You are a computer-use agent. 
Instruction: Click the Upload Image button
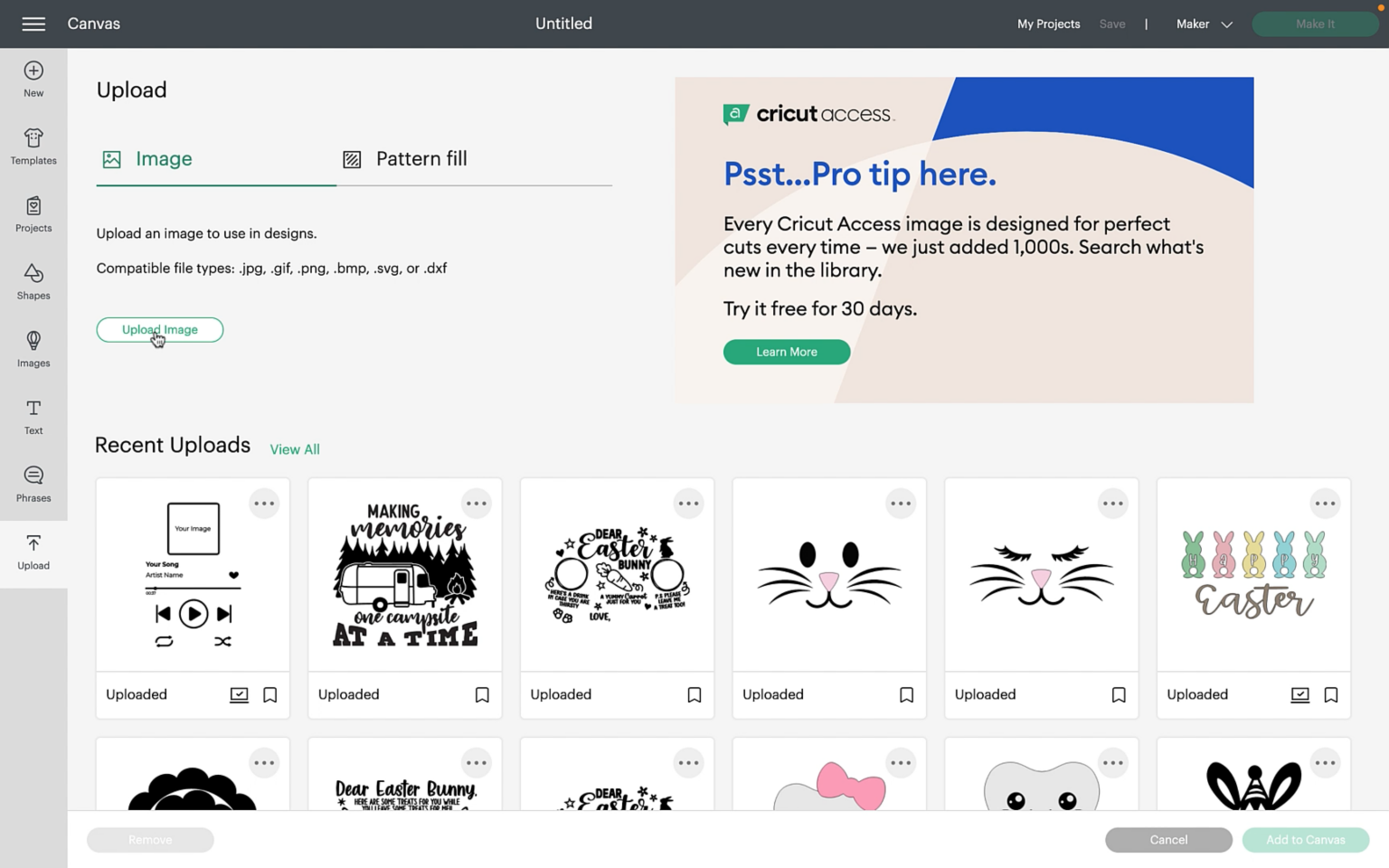tap(160, 330)
